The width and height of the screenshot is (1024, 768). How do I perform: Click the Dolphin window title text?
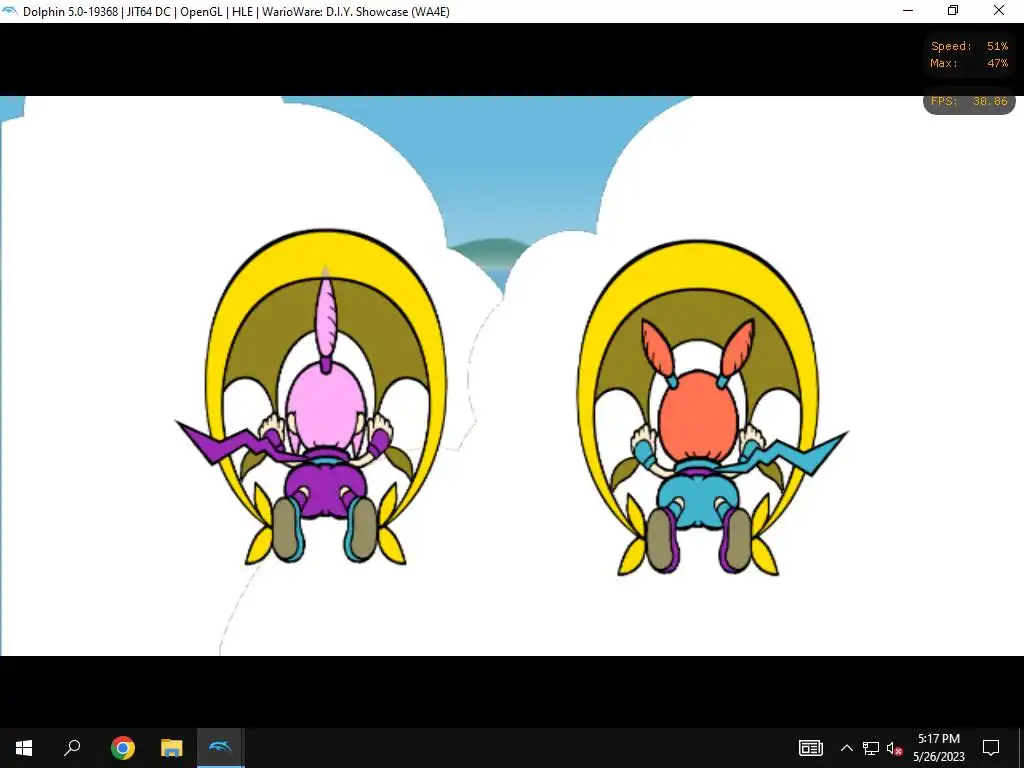(x=236, y=12)
